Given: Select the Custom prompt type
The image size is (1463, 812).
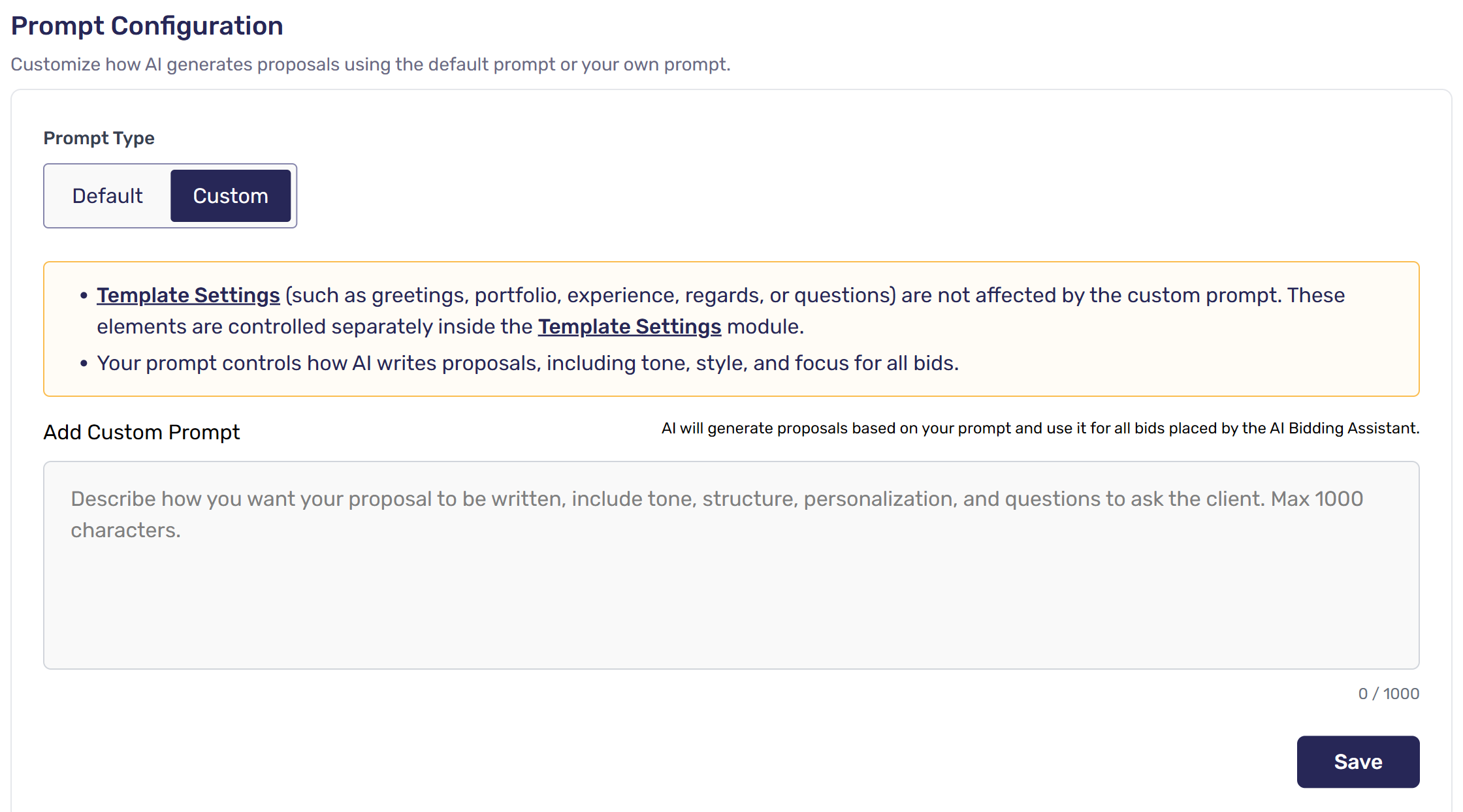Looking at the screenshot, I should point(231,196).
